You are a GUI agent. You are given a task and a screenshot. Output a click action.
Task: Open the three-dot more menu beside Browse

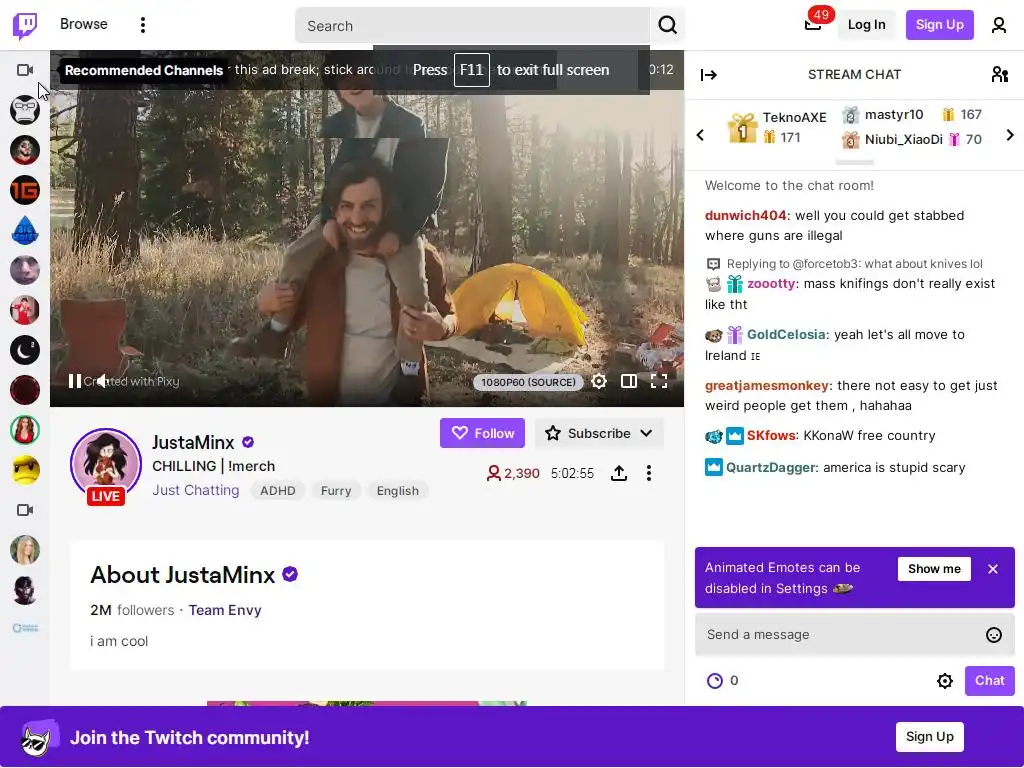click(x=143, y=25)
